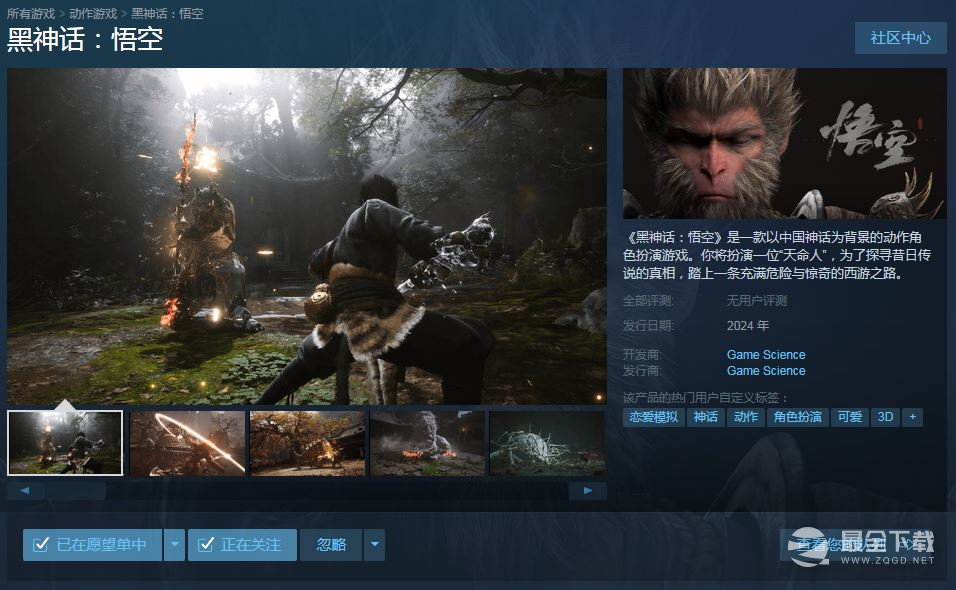Click the 黑神话：悟空 breadcrumb link
This screenshot has height=590, width=956.
167,13
